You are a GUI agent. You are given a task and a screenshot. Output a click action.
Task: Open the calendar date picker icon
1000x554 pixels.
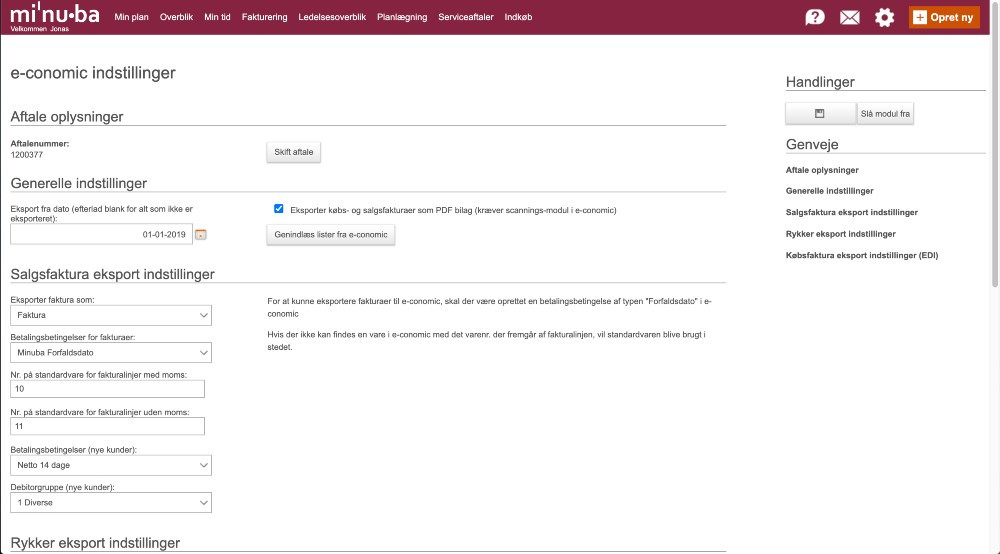coord(200,235)
